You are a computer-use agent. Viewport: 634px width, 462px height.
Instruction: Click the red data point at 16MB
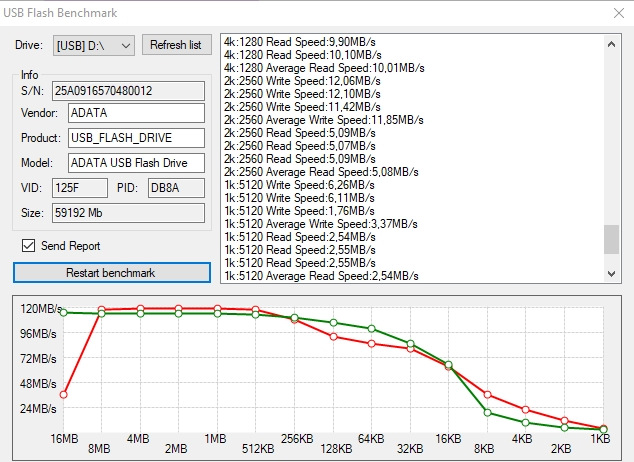(x=63, y=394)
